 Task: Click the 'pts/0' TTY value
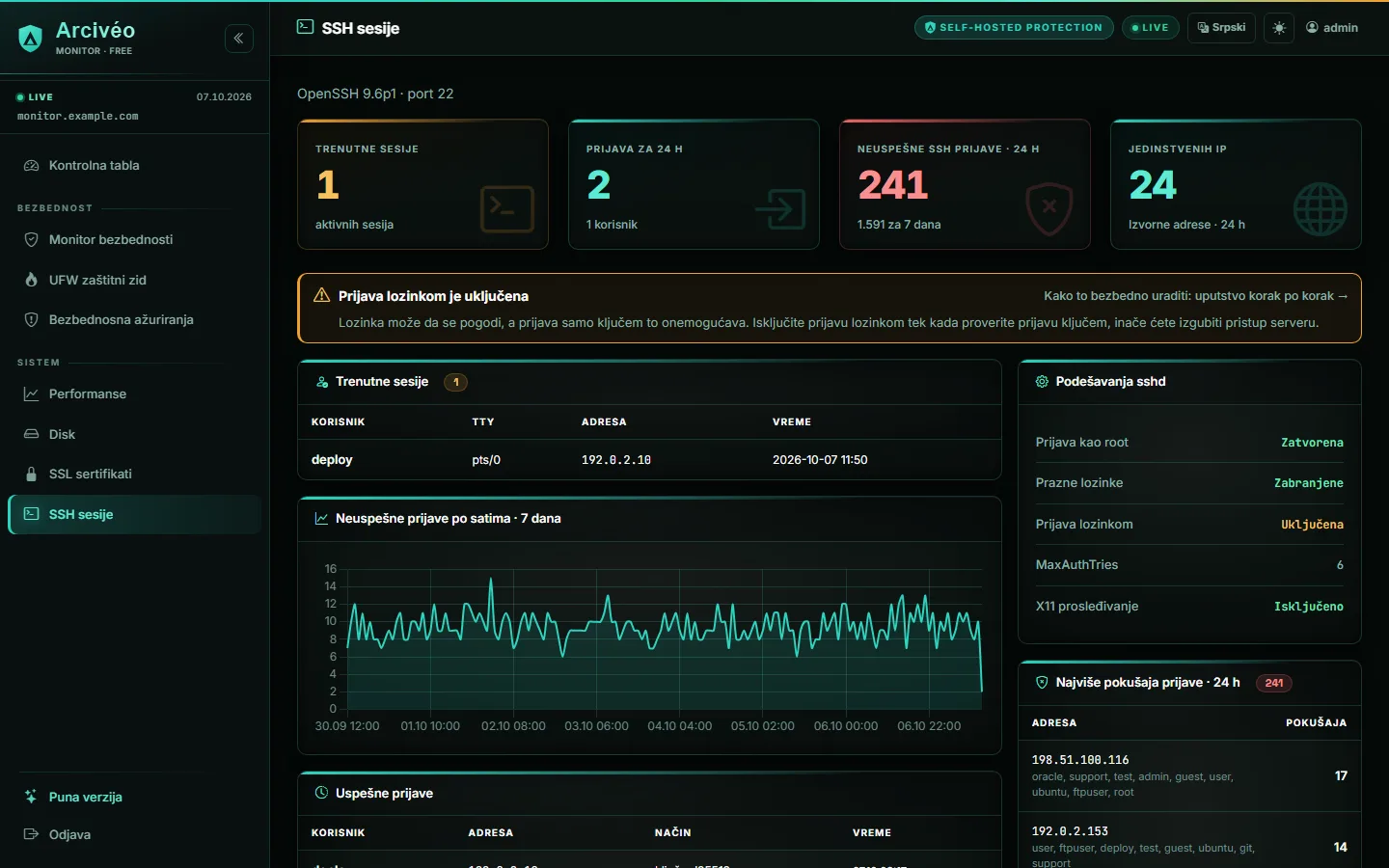click(486, 460)
